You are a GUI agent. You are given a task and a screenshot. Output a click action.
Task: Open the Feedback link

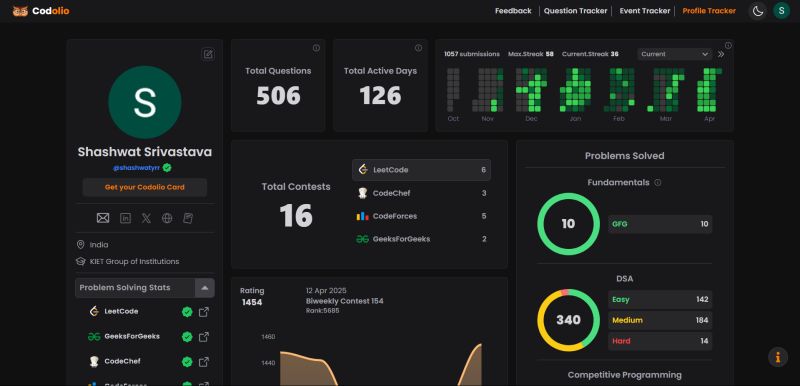(x=513, y=11)
